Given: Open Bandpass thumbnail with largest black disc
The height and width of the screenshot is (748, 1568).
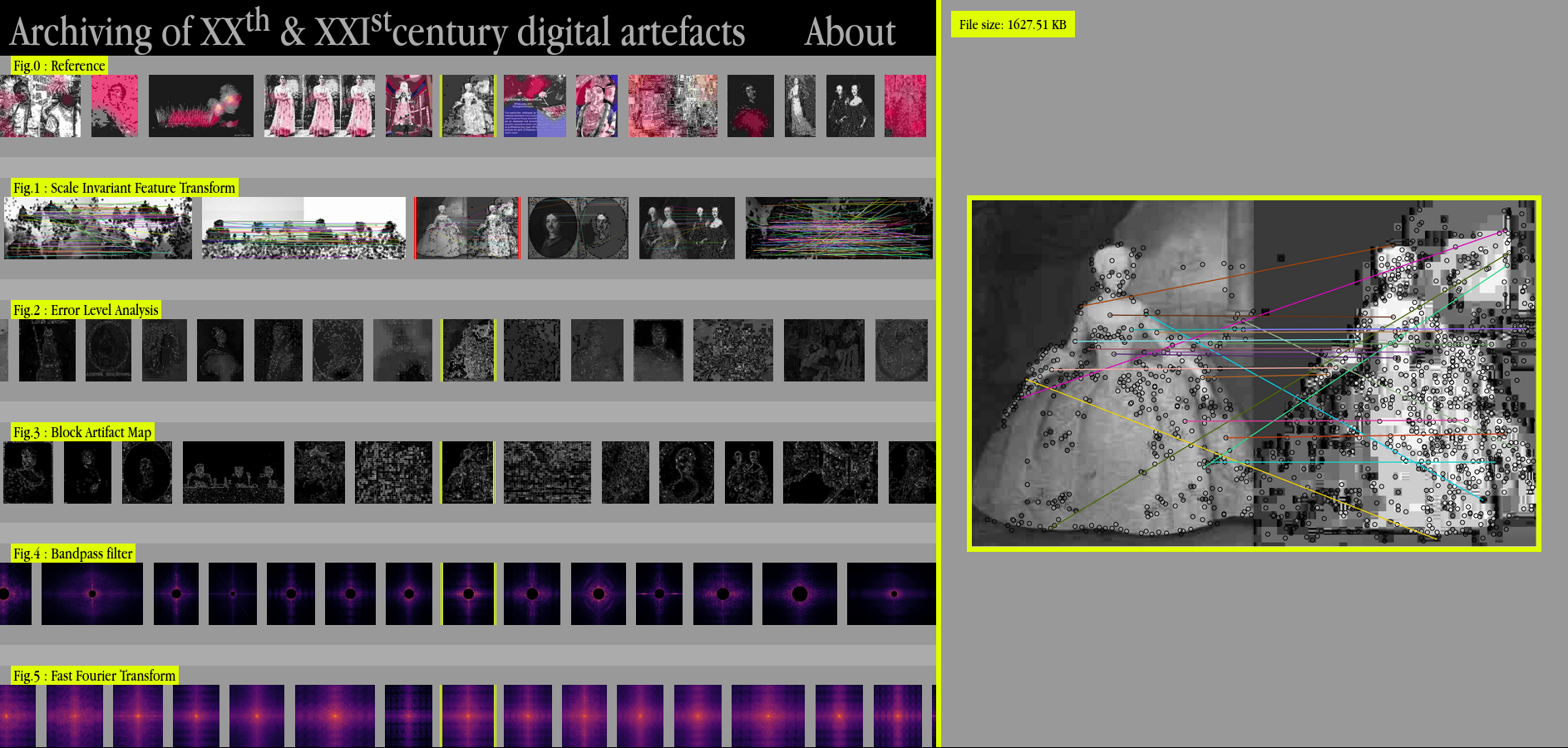Looking at the screenshot, I should pyautogui.click(x=800, y=593).
